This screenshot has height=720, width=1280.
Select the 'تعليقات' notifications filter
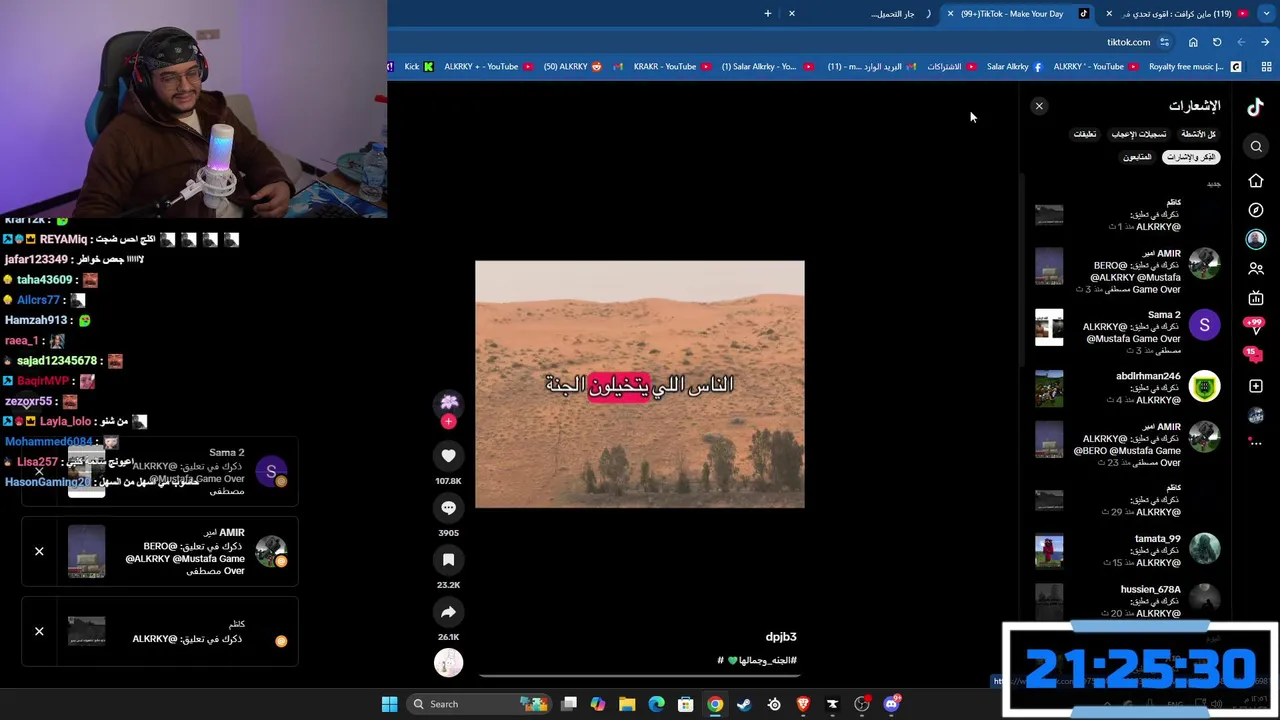1085,134
